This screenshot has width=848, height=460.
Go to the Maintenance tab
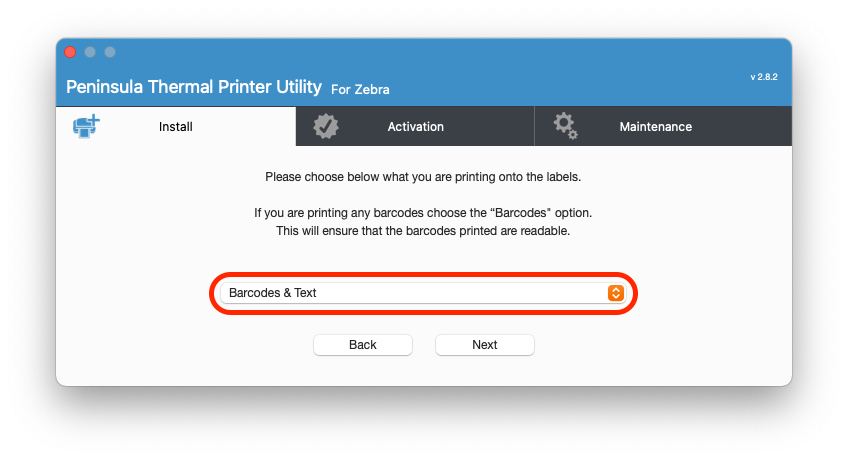(x=655, y=126)
